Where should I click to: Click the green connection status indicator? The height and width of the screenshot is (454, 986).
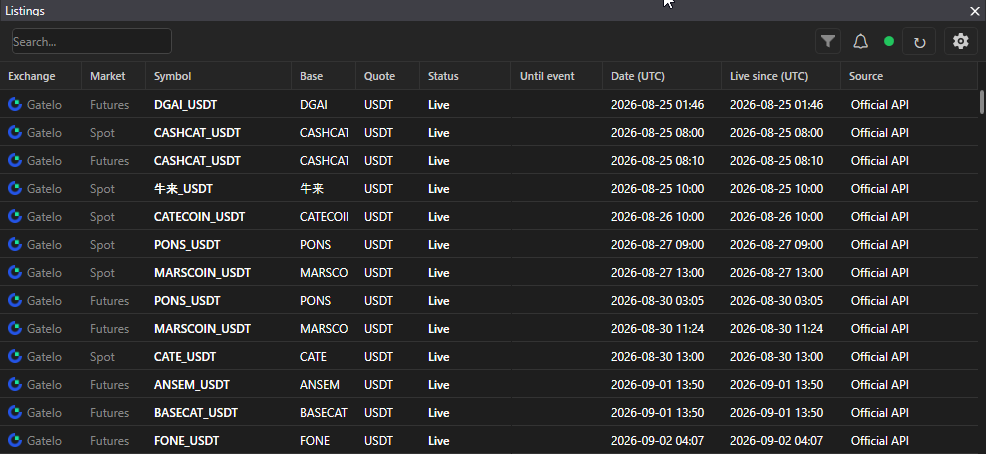click(x=889, y=42)
